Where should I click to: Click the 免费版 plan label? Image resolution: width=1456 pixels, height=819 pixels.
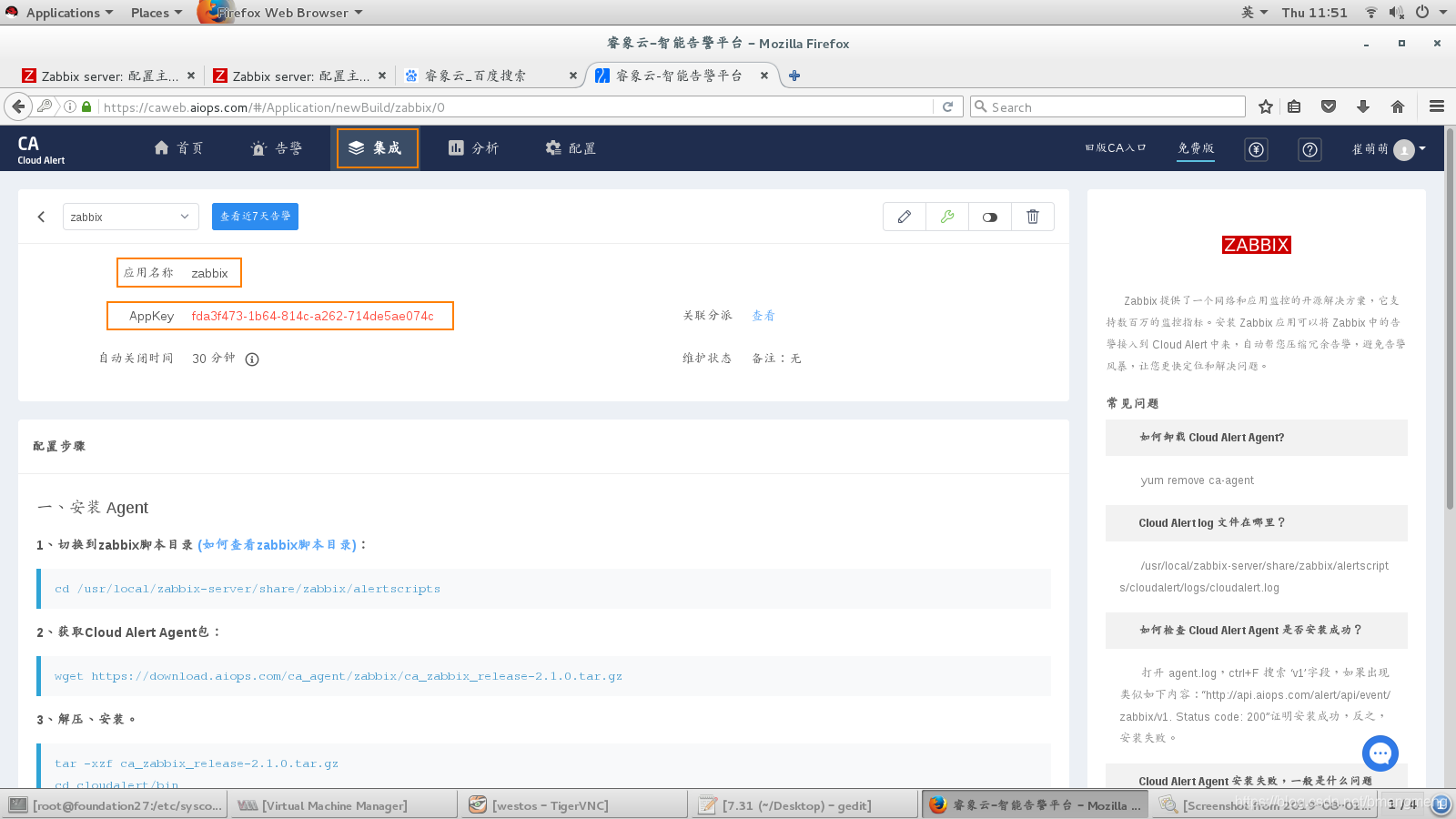tap(1196, 148)
